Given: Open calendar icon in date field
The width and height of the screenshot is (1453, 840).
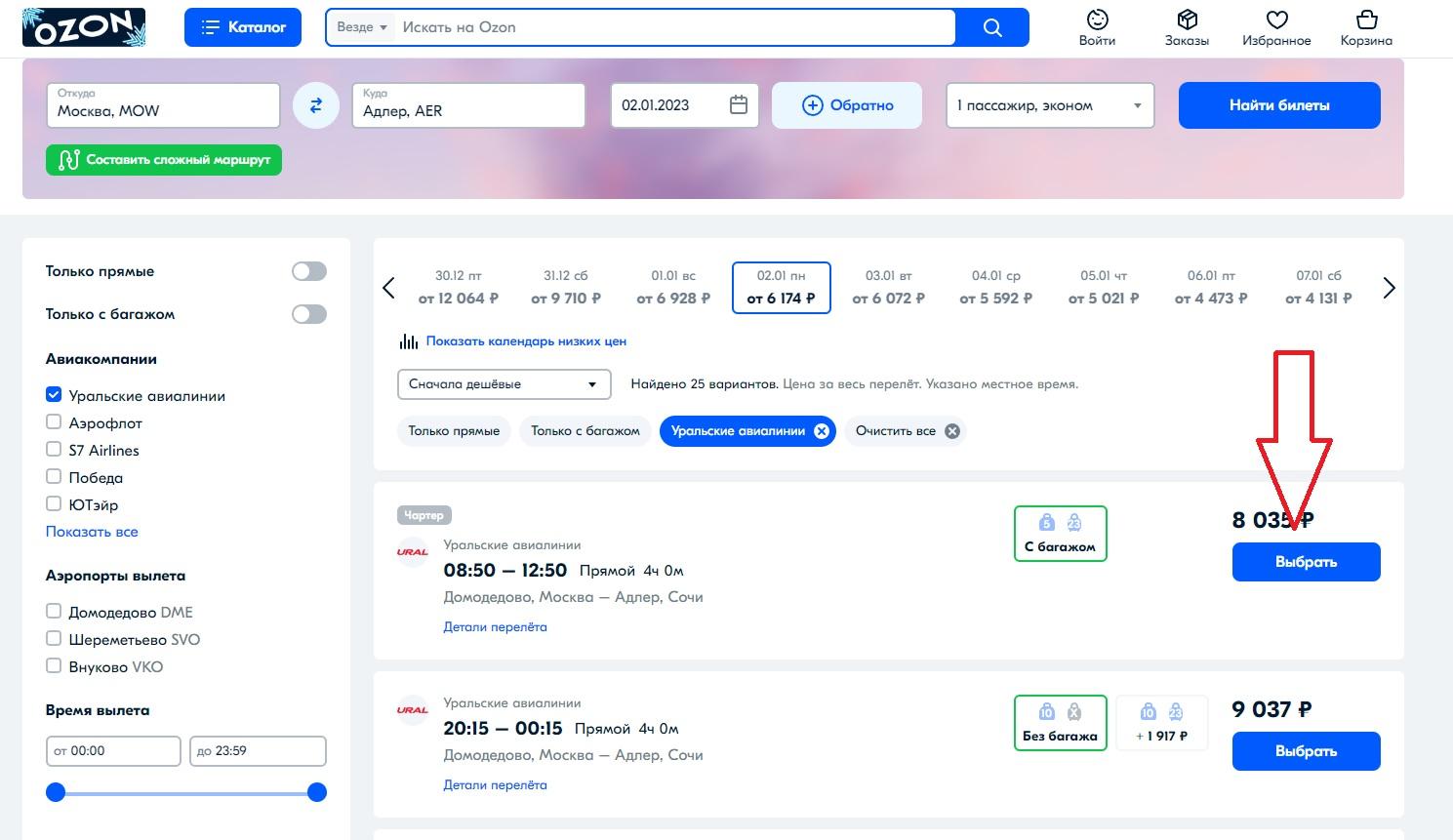Looking at the screenshot, I should click(x=739, y=105).
